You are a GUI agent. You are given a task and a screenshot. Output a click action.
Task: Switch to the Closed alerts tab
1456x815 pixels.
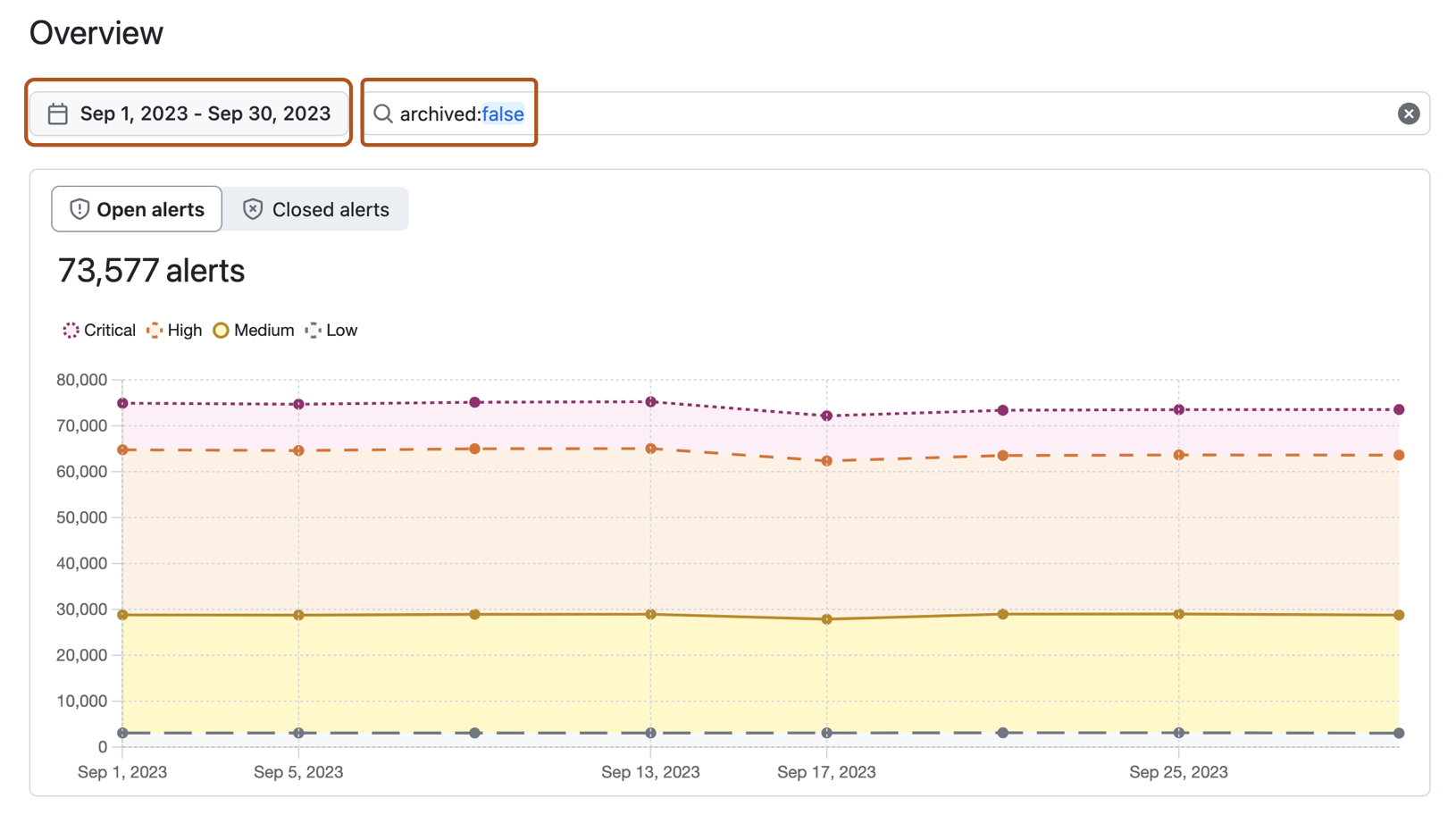click(x=316, y=209)
